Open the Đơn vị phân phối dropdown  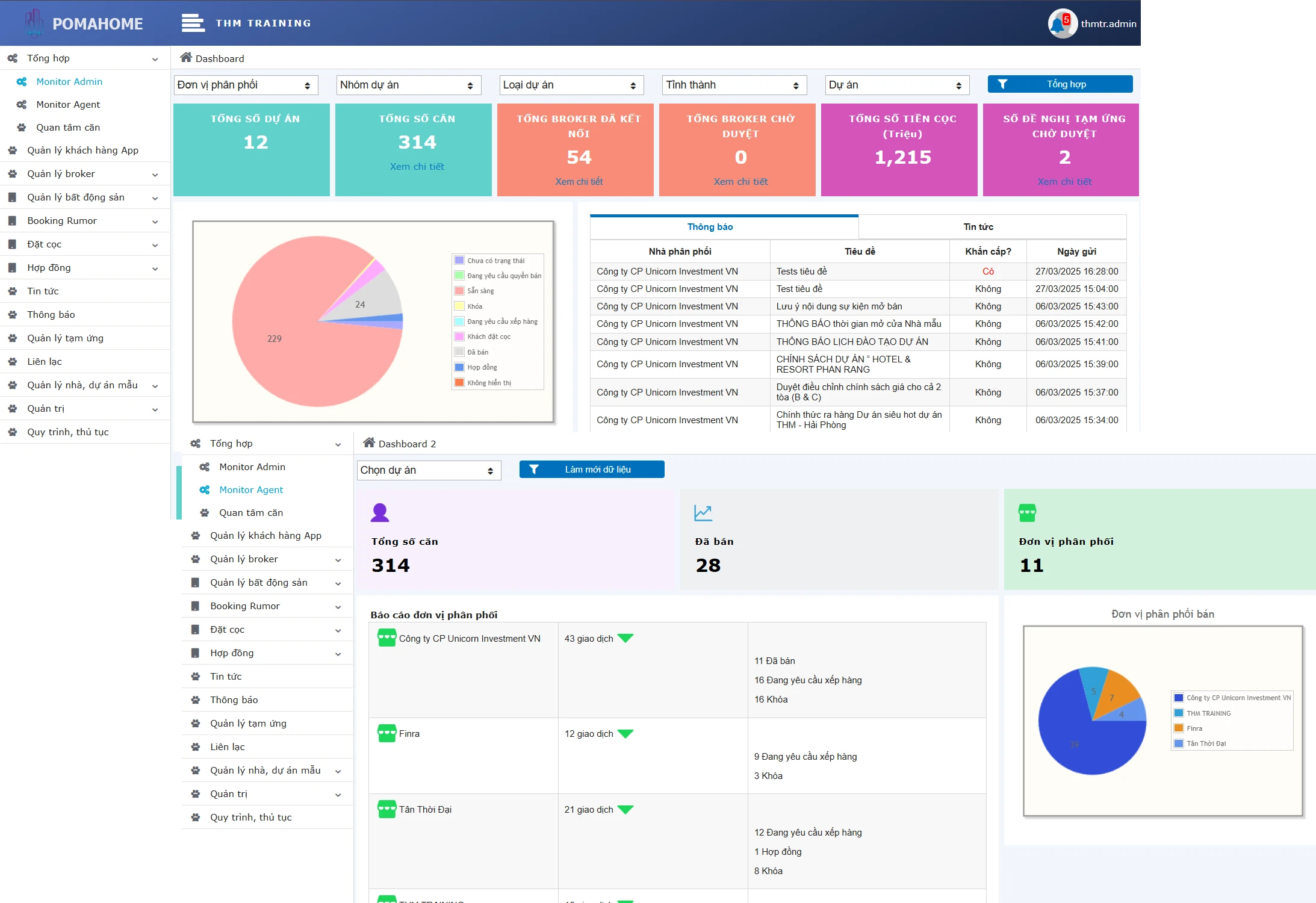[246, 85]
